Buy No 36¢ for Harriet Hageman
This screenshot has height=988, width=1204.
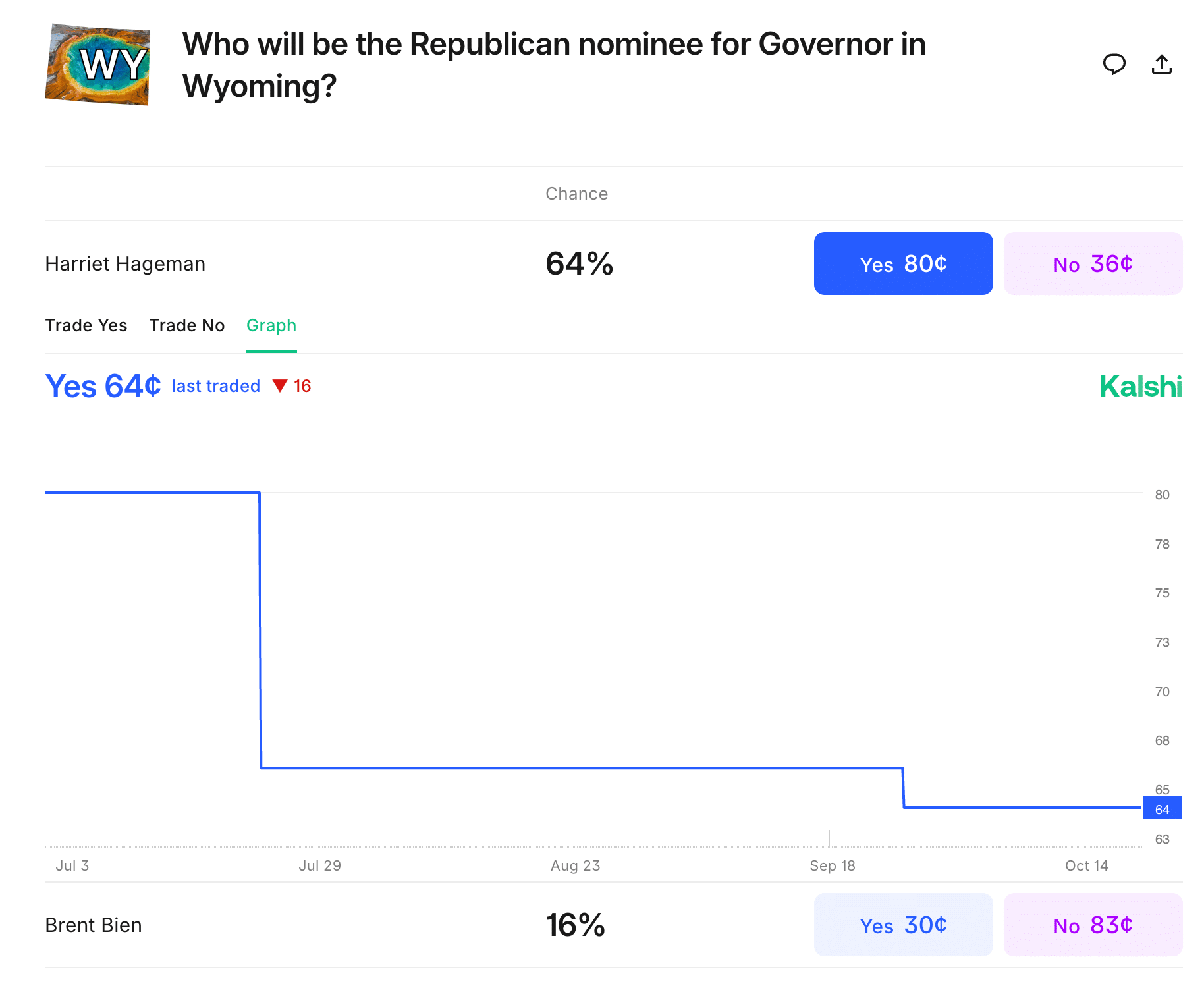click(x=1093, y=263)
